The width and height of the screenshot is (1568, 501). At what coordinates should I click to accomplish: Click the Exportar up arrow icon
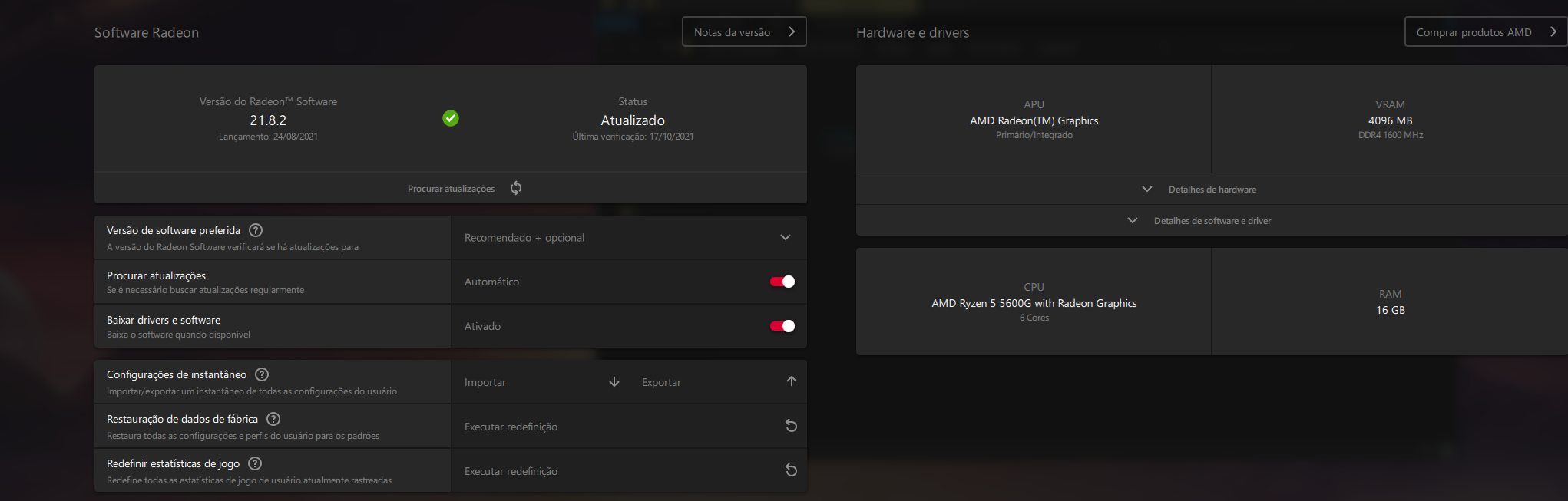[792, 381]
